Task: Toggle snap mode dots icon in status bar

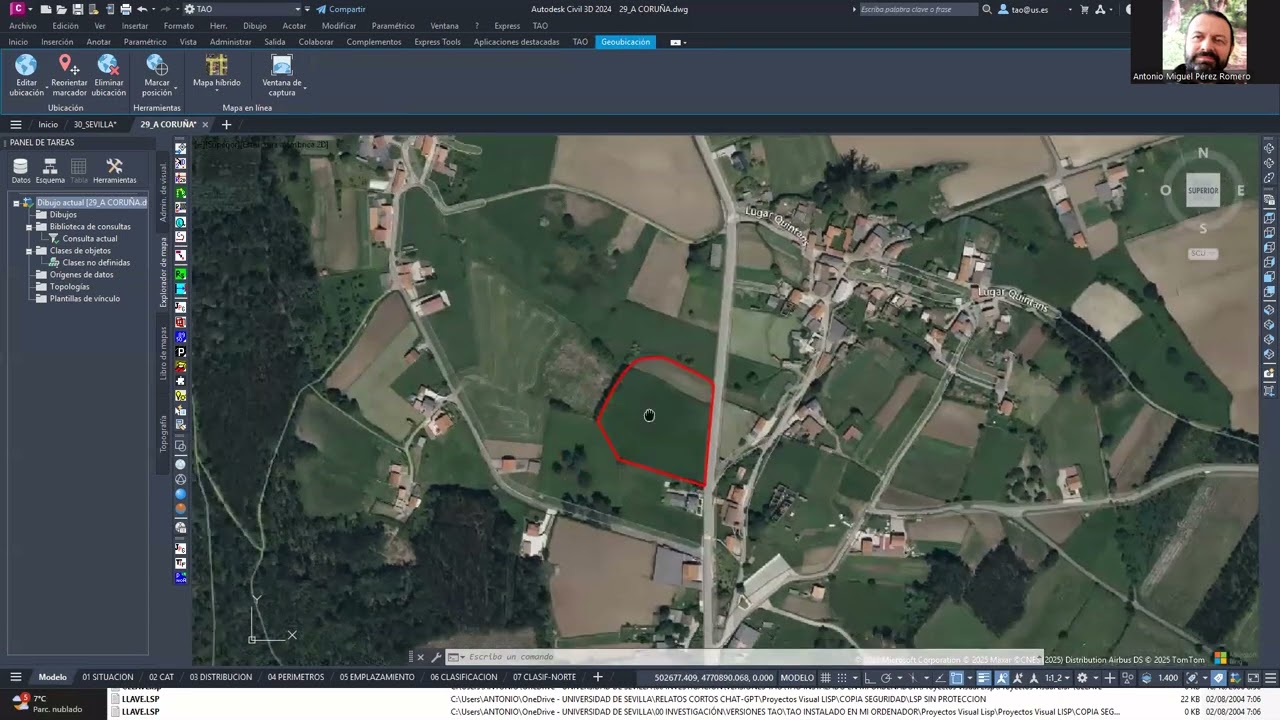Action: (842, 678)
